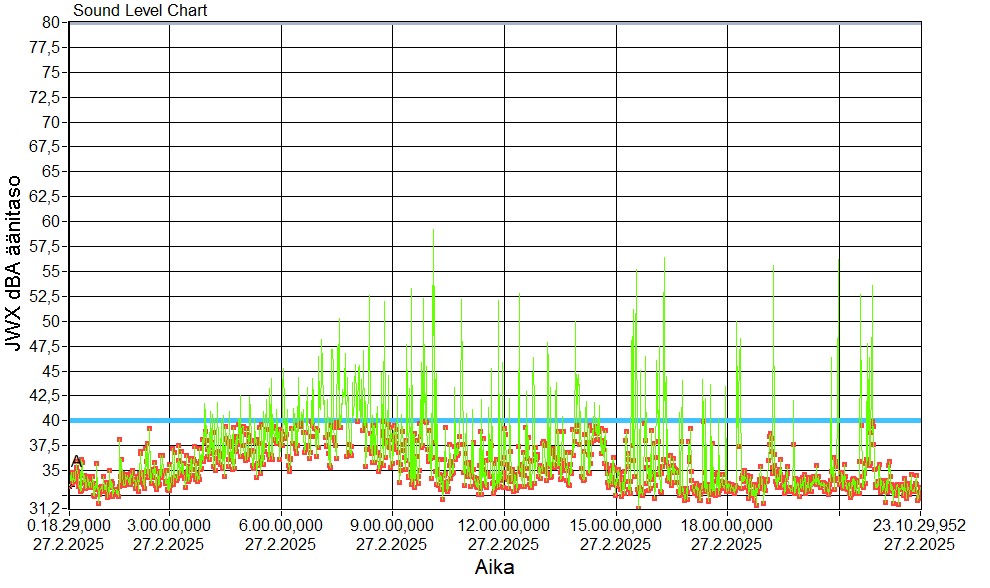The width and height of the screenshot is (990, 588).
Task: Select the "JWX dBA äänitaso" y-axis title
Action: pos(14,263)
